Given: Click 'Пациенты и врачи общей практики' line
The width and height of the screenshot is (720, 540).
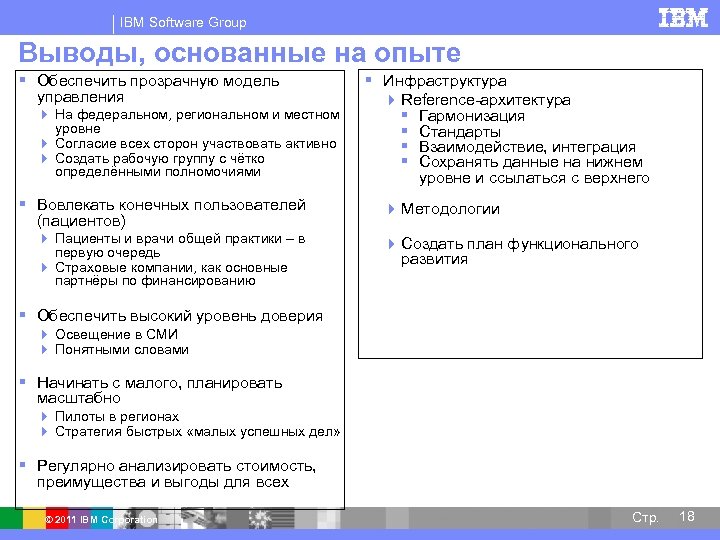Looking at the screenshot, I should point(180,245).
